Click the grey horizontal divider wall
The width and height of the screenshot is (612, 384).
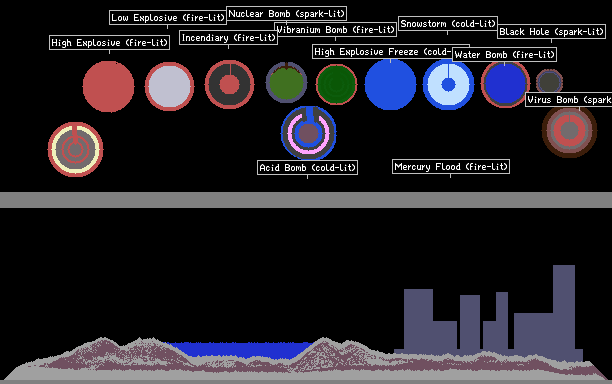click(306, 199)
